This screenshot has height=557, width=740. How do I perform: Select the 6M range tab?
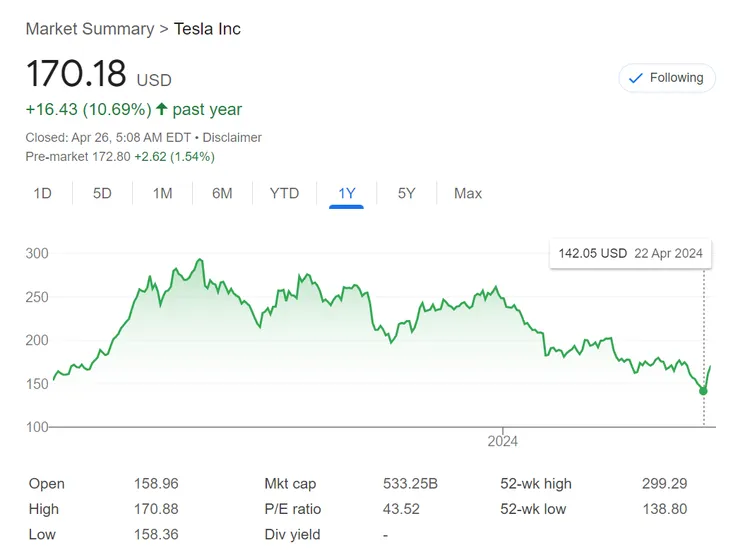pyautogui.click(x=222, y=193)
